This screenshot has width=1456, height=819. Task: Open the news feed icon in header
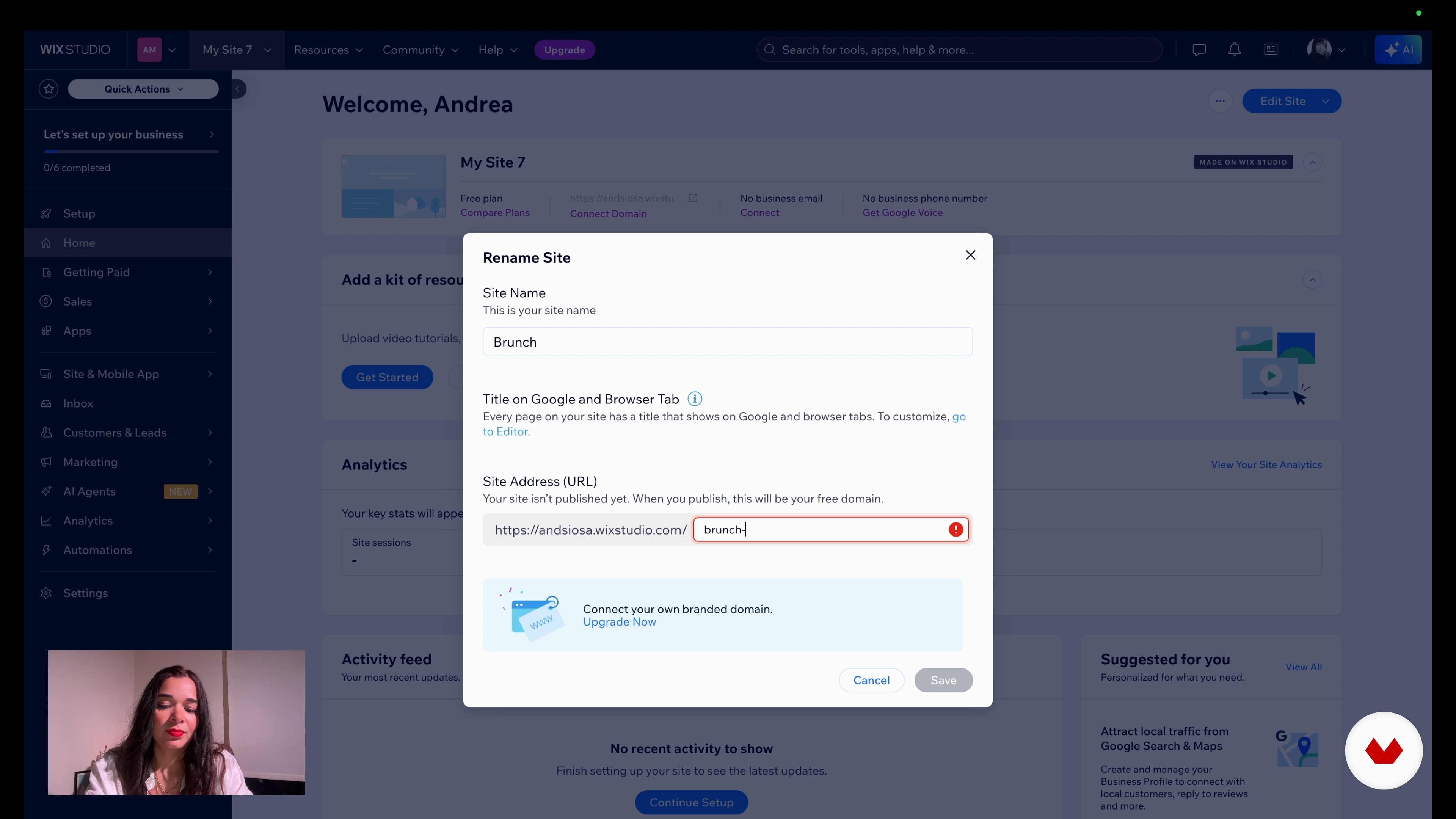click(x=1271, y=50)
